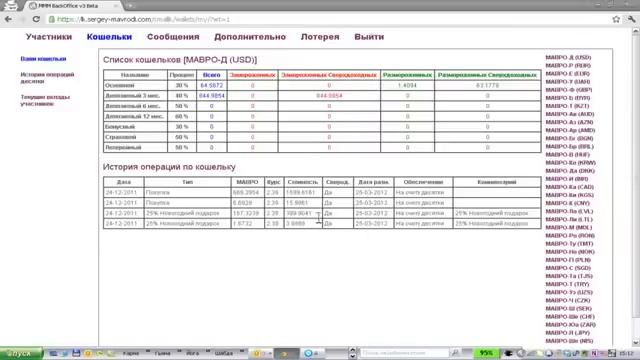Viewport: 640px width, 360px height.
Task: Open Текущие вклады участников link
Action: pyautogui.click(x=45, y=100)
